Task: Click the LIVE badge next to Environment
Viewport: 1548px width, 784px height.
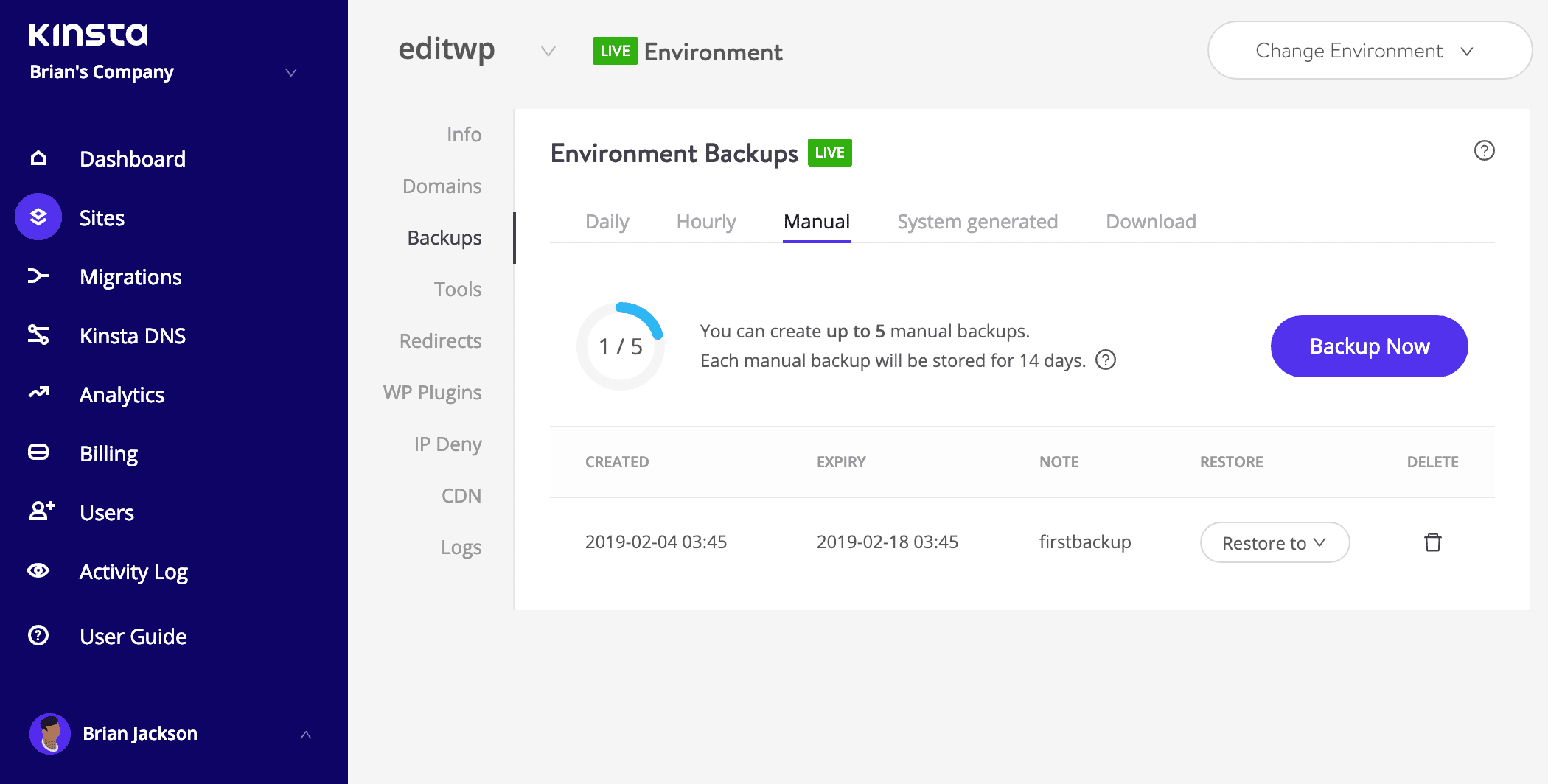Action: click(615, 50)
